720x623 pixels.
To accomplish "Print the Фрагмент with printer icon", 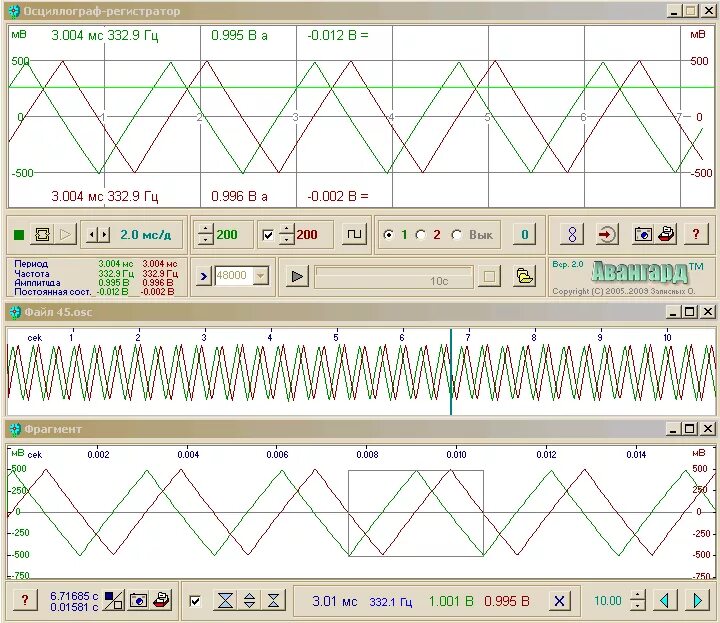I will point(161,600).
